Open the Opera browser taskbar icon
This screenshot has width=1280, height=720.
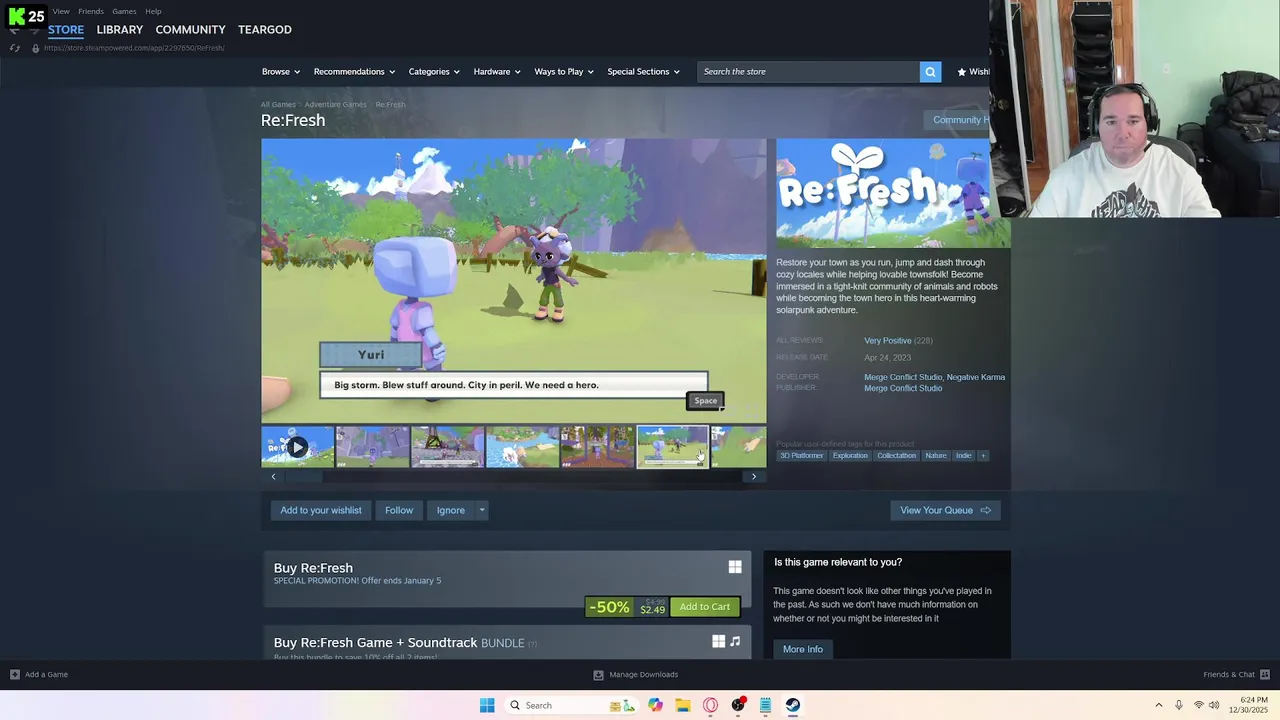tap(711, 705)
